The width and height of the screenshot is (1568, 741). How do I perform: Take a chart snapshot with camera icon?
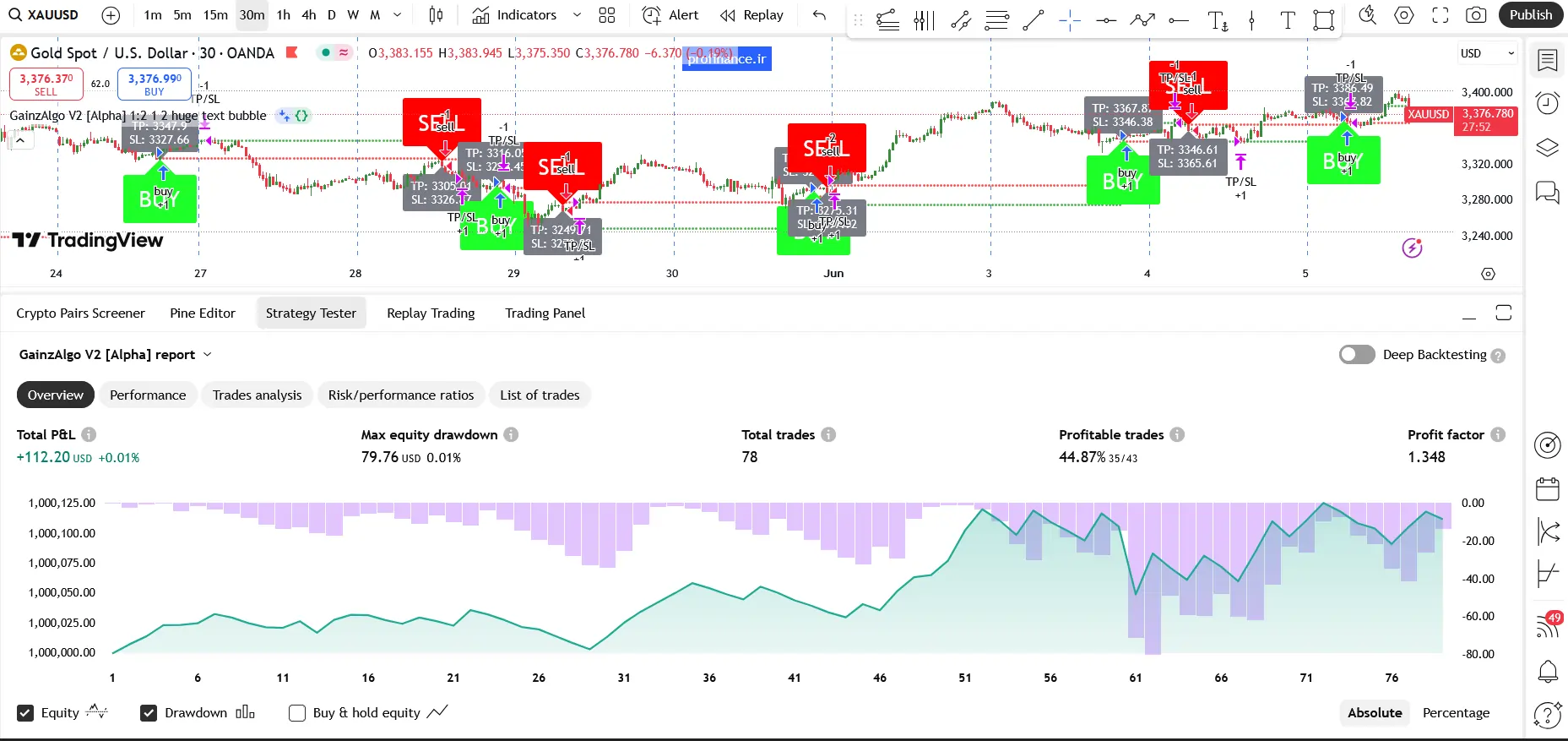click(x=1476, y=15)
